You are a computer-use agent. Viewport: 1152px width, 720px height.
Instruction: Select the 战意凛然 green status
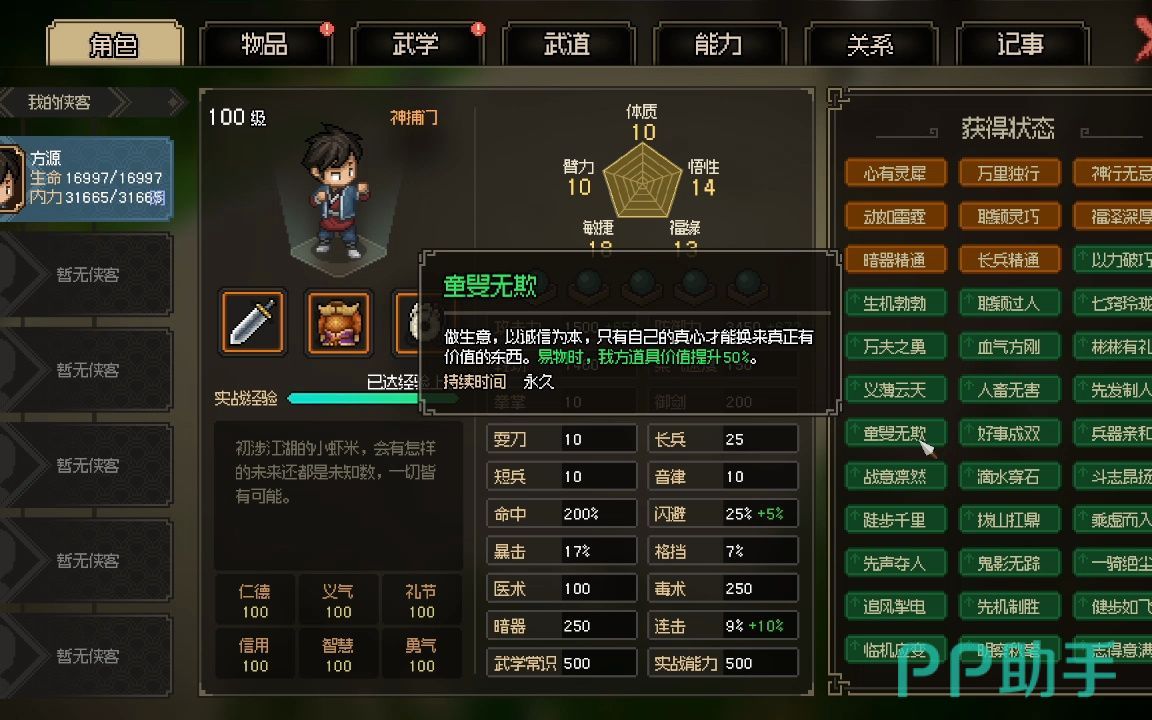point(895,477)
